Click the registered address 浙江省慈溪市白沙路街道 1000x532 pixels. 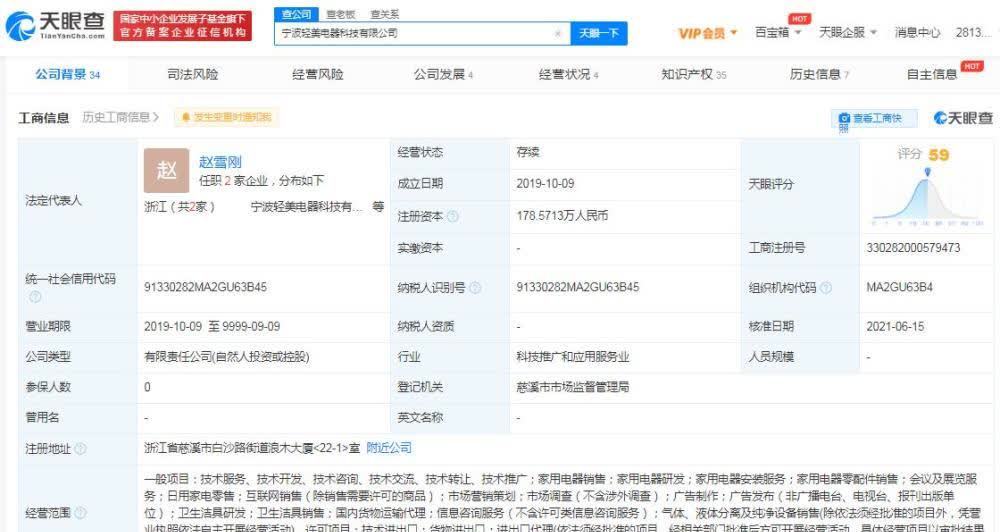(252, 448)
